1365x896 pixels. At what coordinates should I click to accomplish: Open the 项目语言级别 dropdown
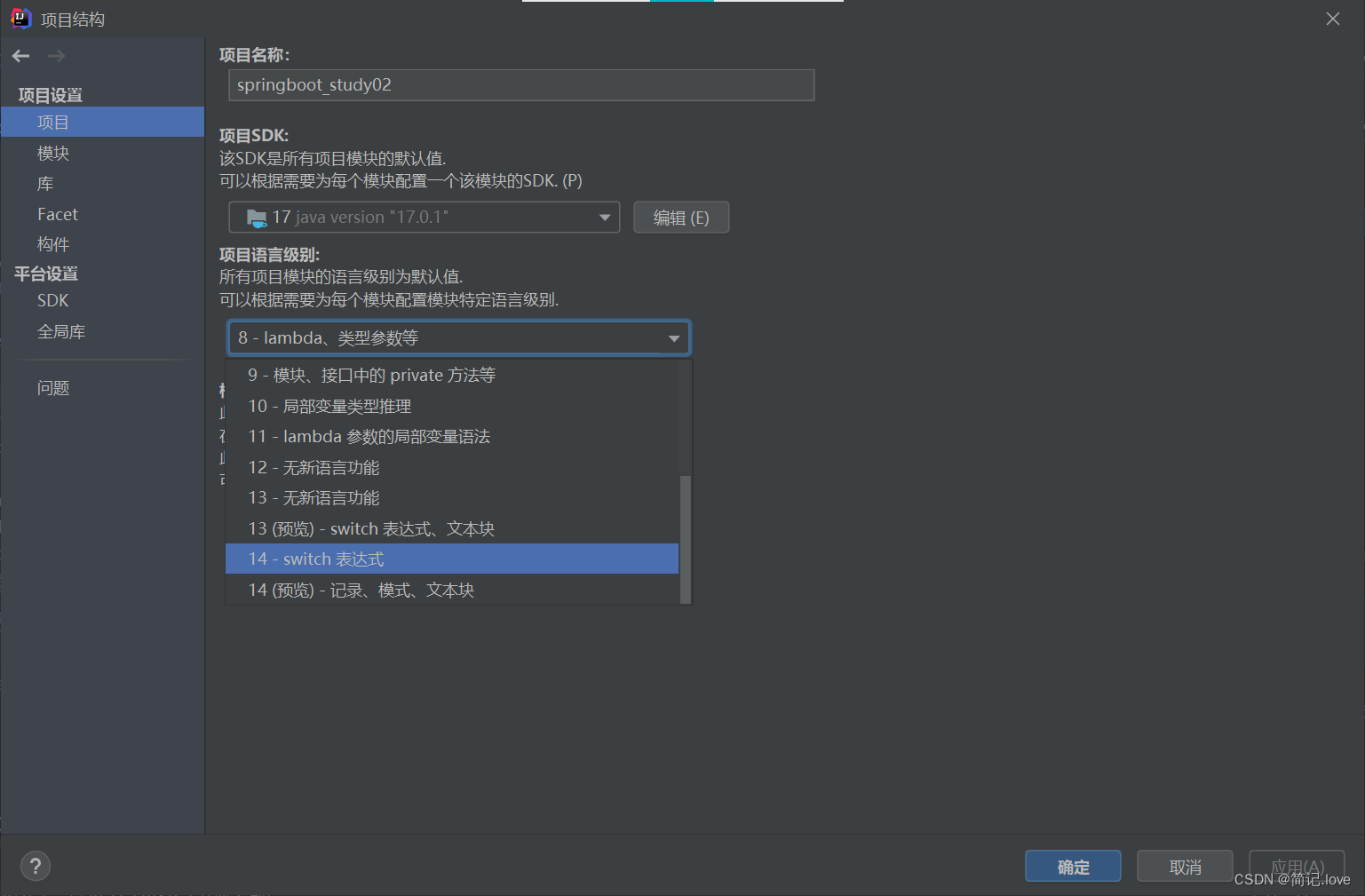(673, 337)
